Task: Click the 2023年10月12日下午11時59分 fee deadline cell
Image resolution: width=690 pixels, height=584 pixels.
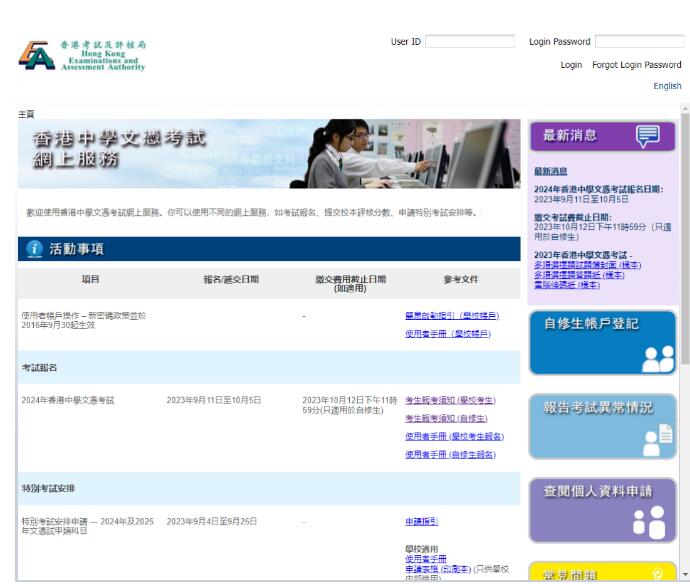Action: [349, 405]
